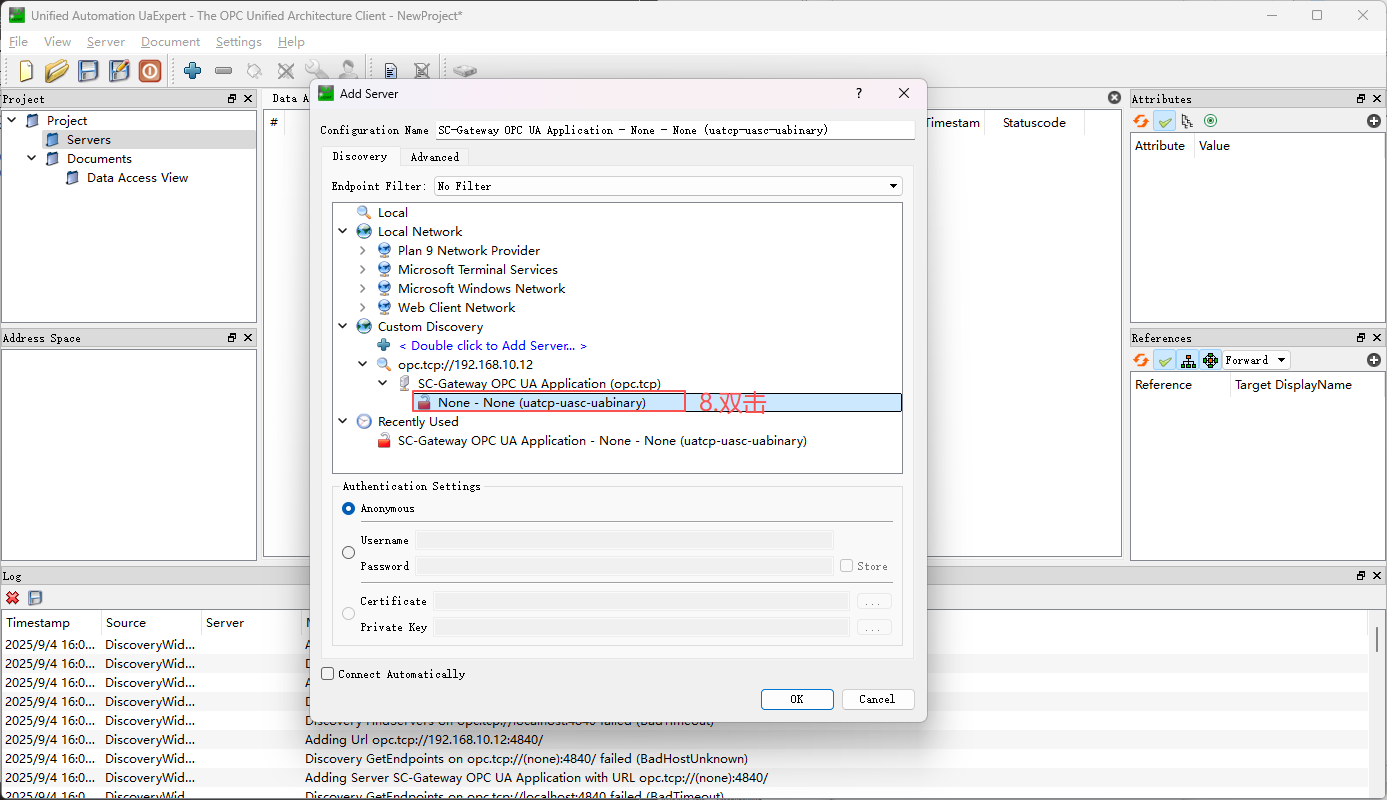
Task: Refresh the Attributes panel with orange arrows icon
Action: [x=1141, y=121]
